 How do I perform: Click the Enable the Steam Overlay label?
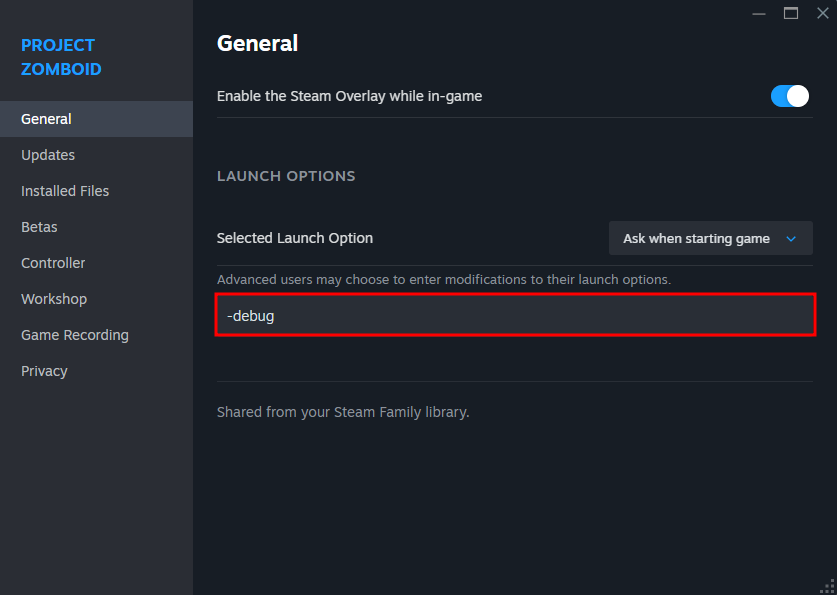pos(349,96)
